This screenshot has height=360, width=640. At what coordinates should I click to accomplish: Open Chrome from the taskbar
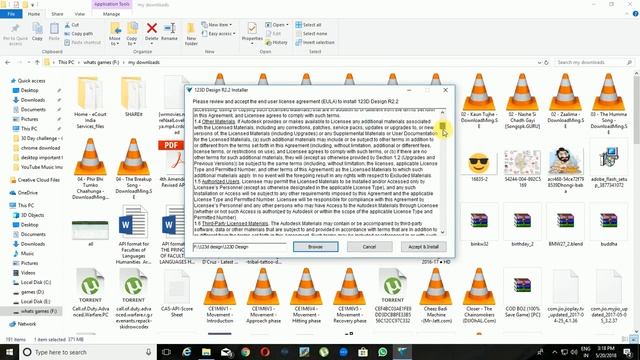tap(245, 352)
